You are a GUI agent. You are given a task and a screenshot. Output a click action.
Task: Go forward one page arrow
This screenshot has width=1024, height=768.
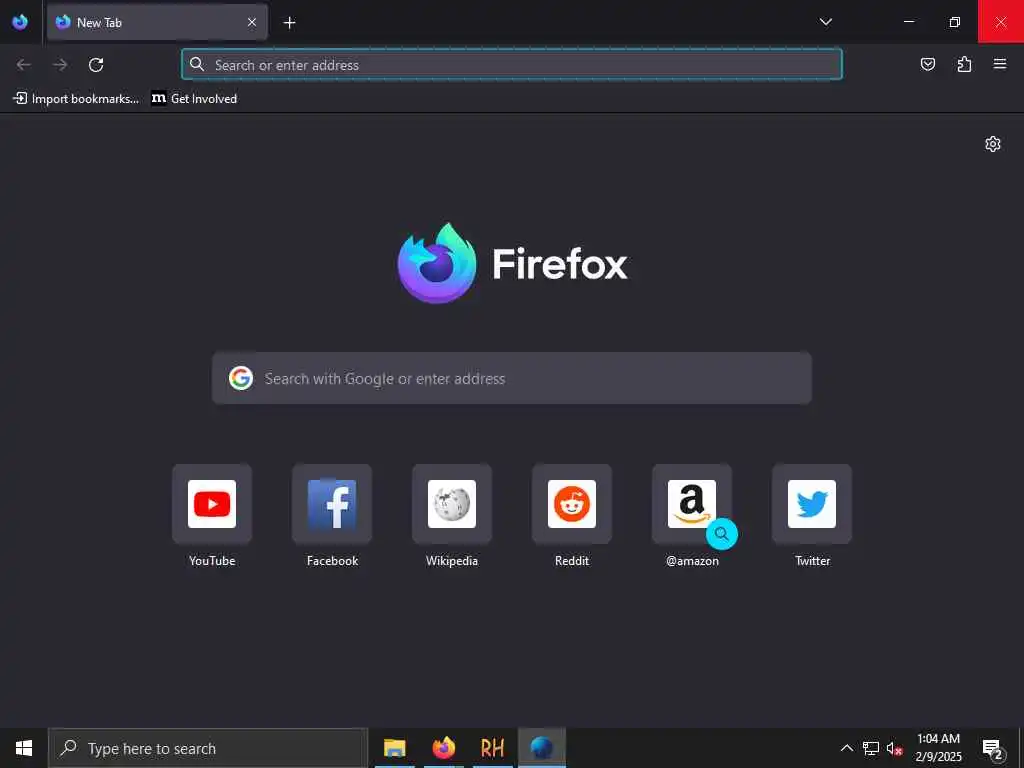(60, 65)
